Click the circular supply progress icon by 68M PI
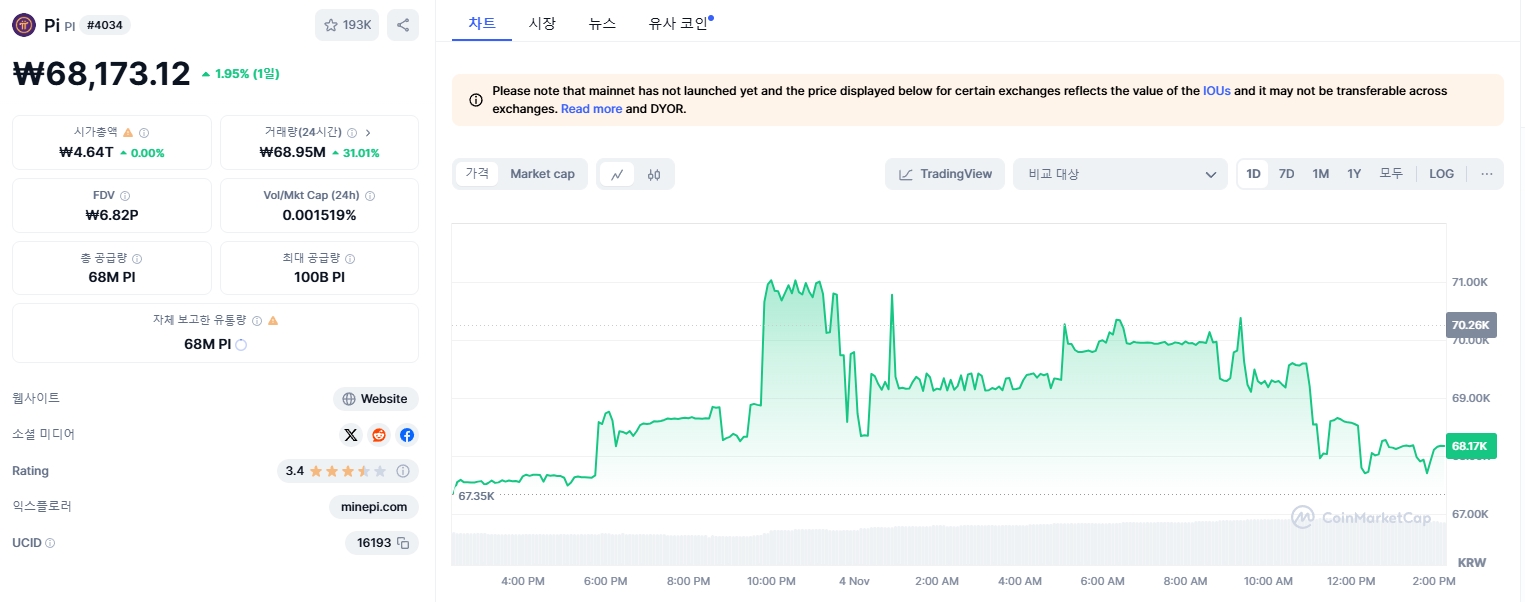1525x602 pixels. pos(241,344)
